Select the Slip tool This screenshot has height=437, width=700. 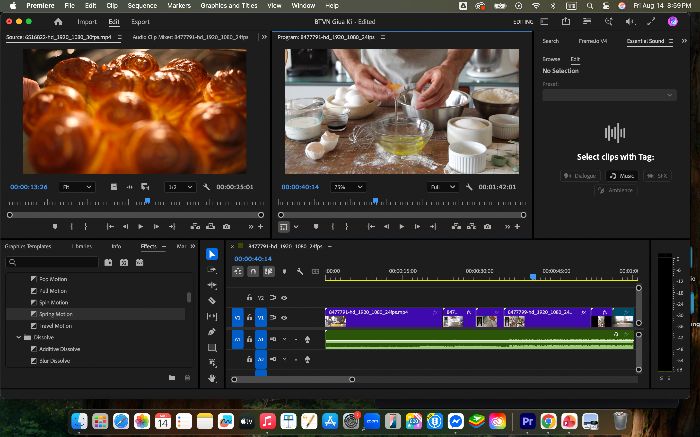(x=212, y=316)
